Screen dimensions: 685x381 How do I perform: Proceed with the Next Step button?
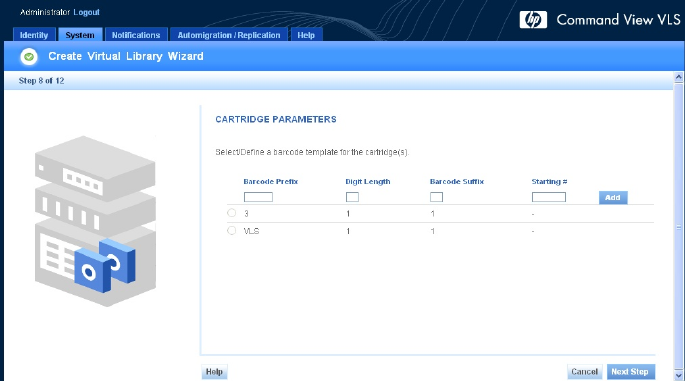(630, 372)
